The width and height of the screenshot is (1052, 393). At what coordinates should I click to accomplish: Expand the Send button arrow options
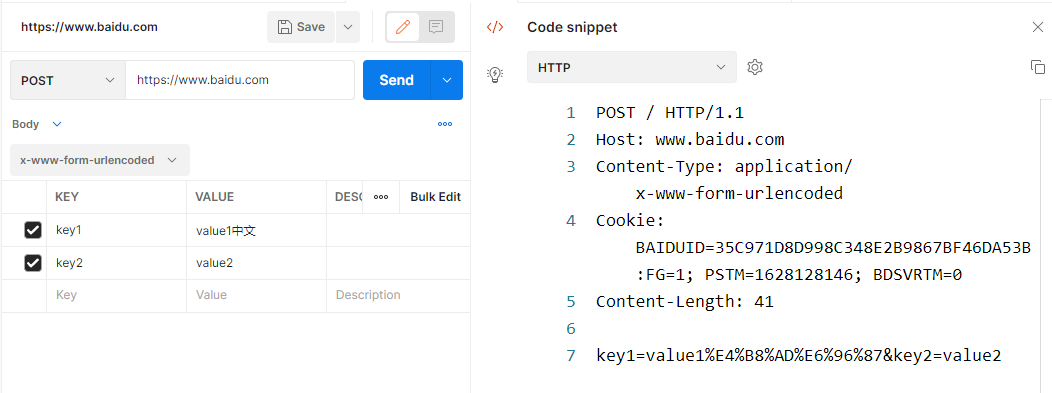point(448,80)
